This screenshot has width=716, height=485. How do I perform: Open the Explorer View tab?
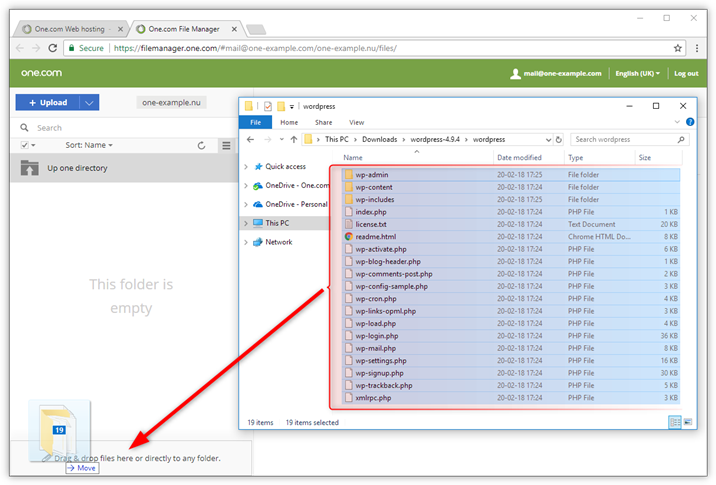pos(357,122)
